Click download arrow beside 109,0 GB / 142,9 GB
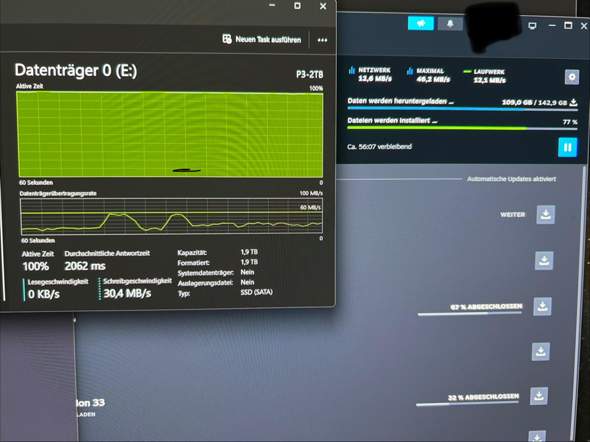This screenshot has height=442, width=590. click(x=573, y=102)
